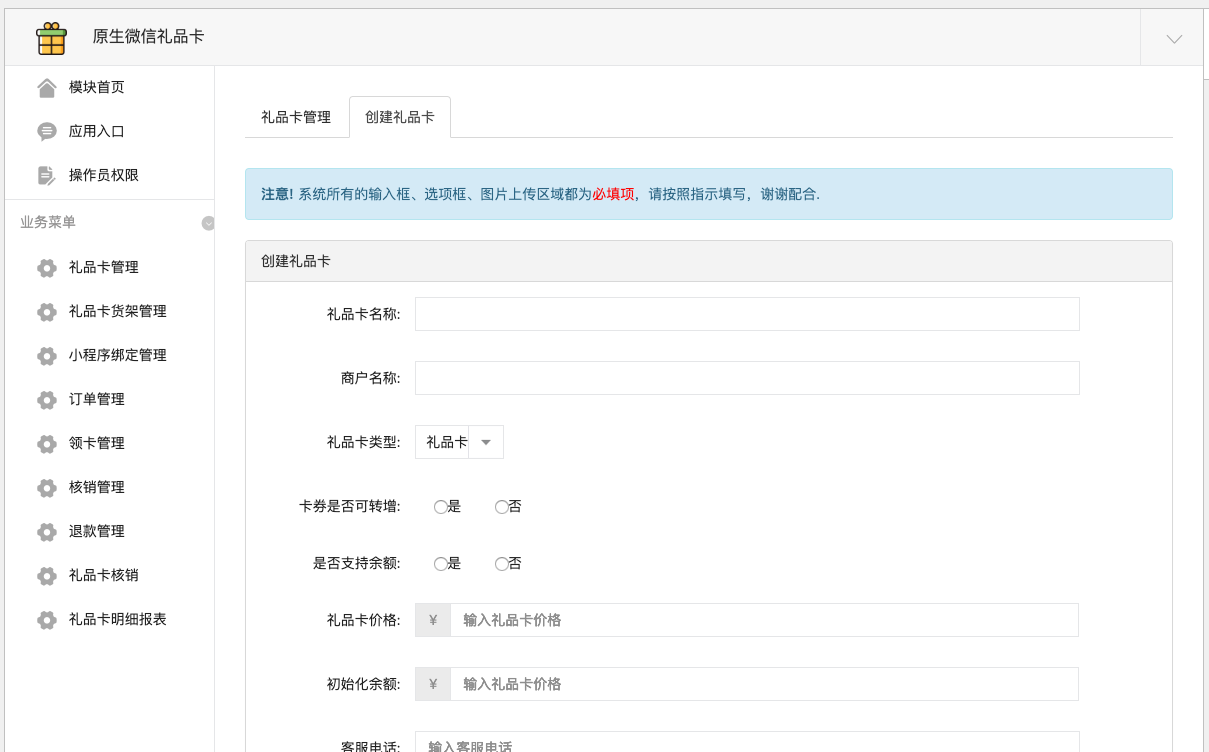Select 是 for 卡券是否可转增
The width and height of the screenshot is (1209, 752).
(x=440, y=507)
